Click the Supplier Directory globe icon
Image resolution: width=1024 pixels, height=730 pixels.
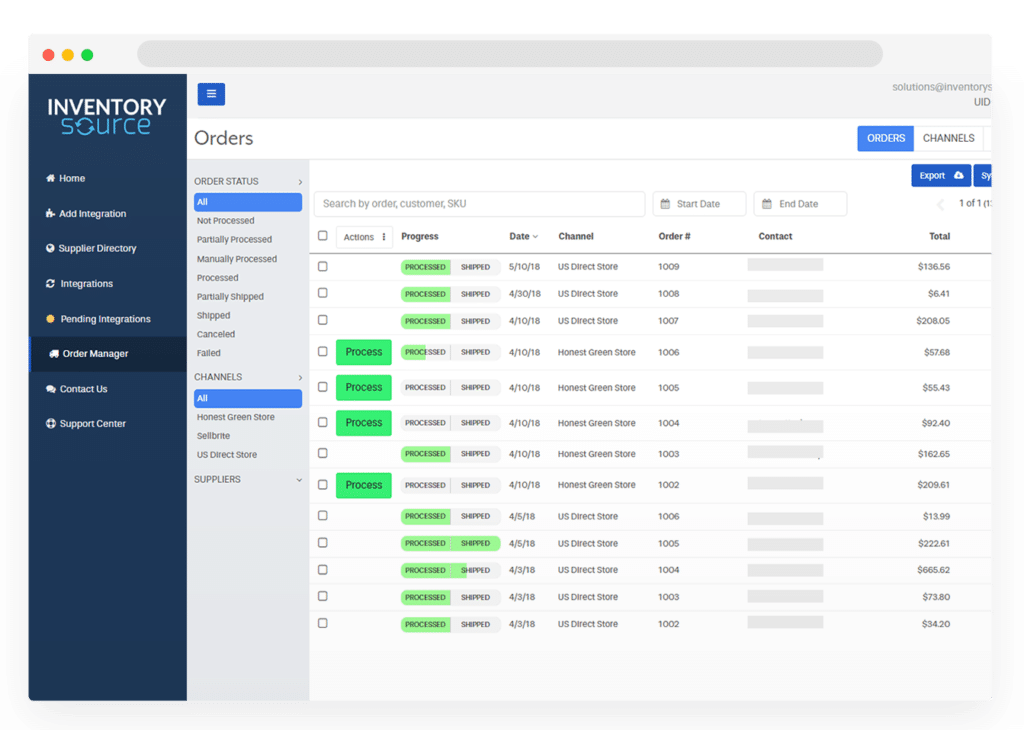click(50, 248)
